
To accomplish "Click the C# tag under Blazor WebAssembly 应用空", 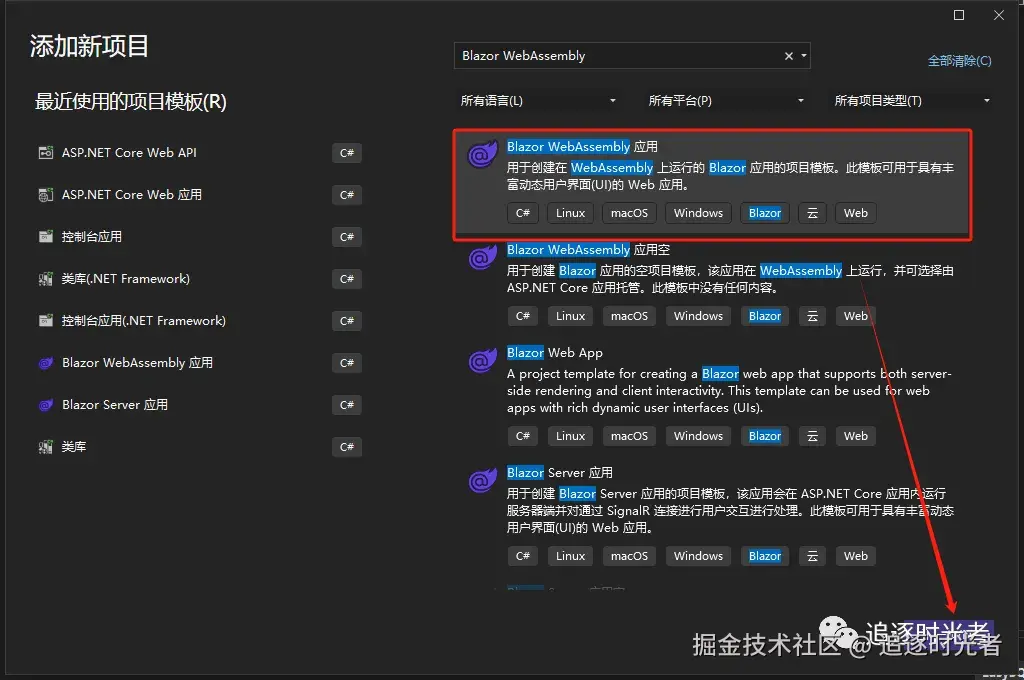I will click(522, 316).
